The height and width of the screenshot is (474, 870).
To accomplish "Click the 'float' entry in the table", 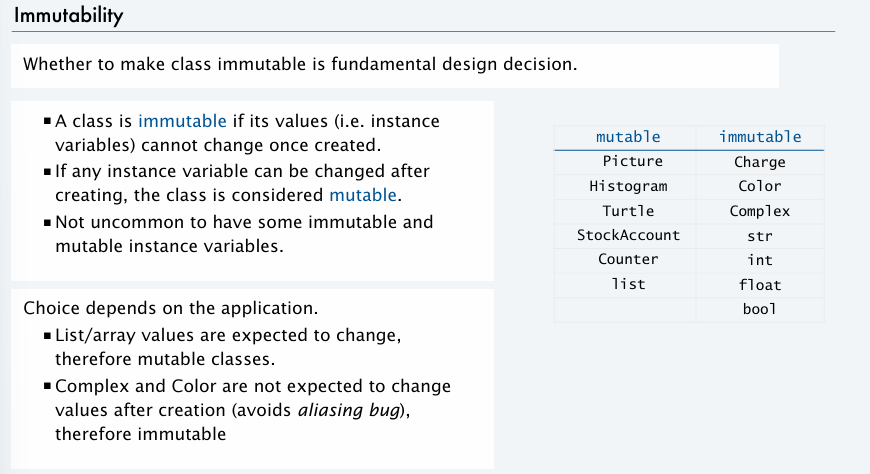I will click(760, 285).
